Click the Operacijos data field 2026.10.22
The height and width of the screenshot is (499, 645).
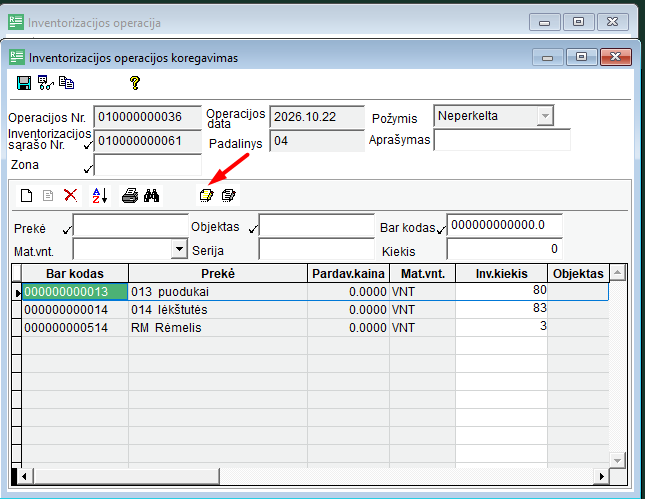[317, 117]
